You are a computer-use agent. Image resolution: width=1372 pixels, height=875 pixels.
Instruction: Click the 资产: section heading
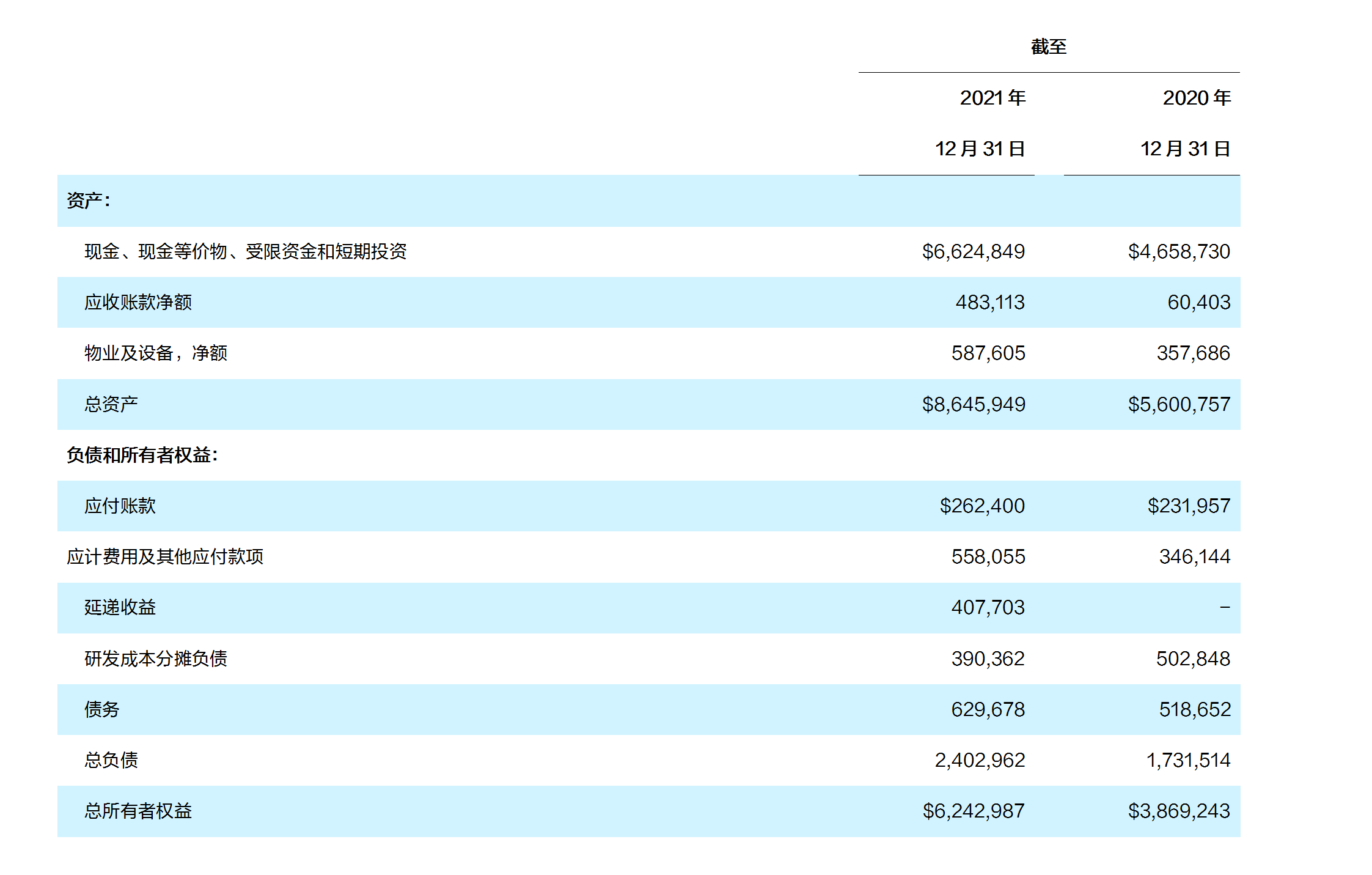(89, 201)
